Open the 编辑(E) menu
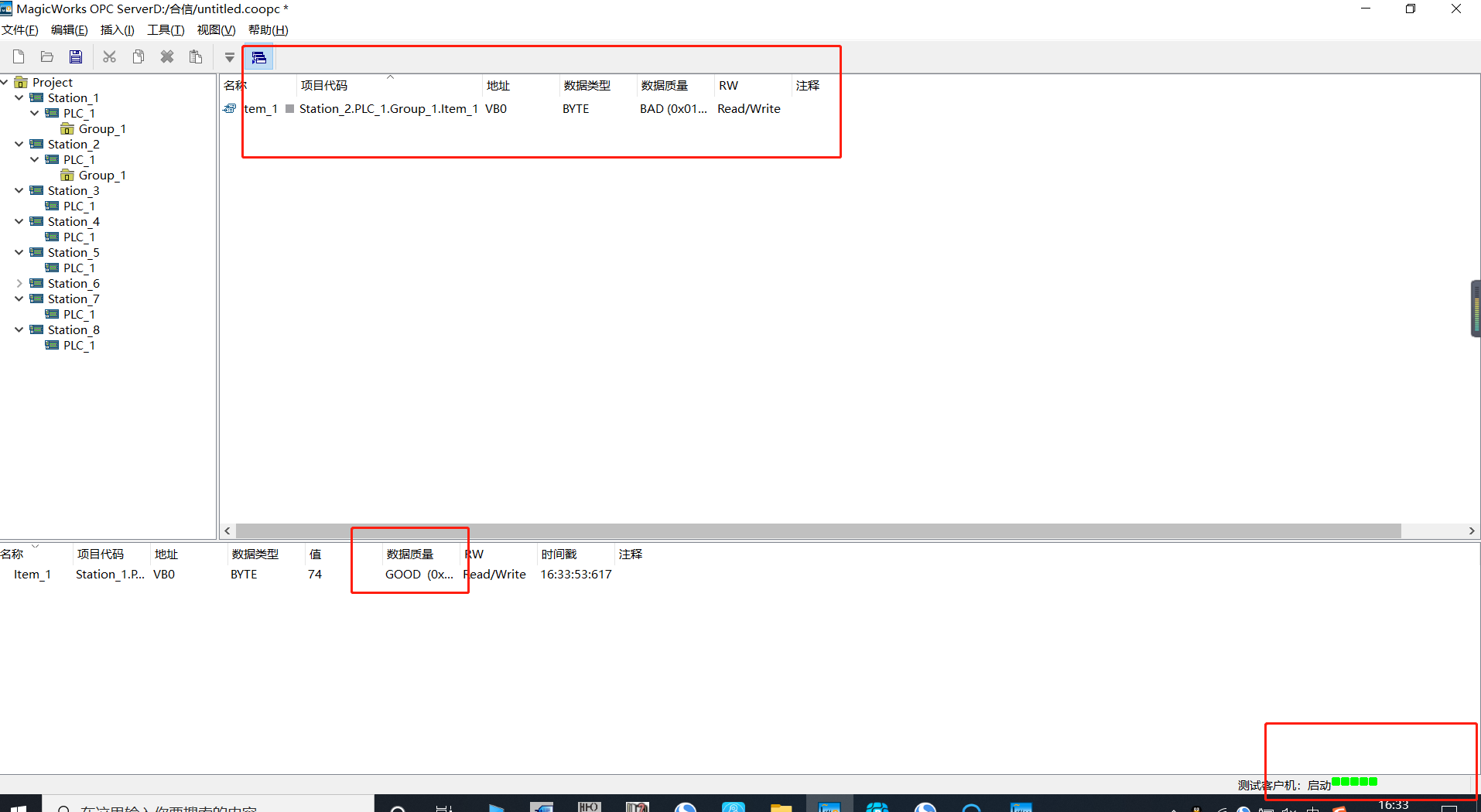1481x812 pixels. 70,30
